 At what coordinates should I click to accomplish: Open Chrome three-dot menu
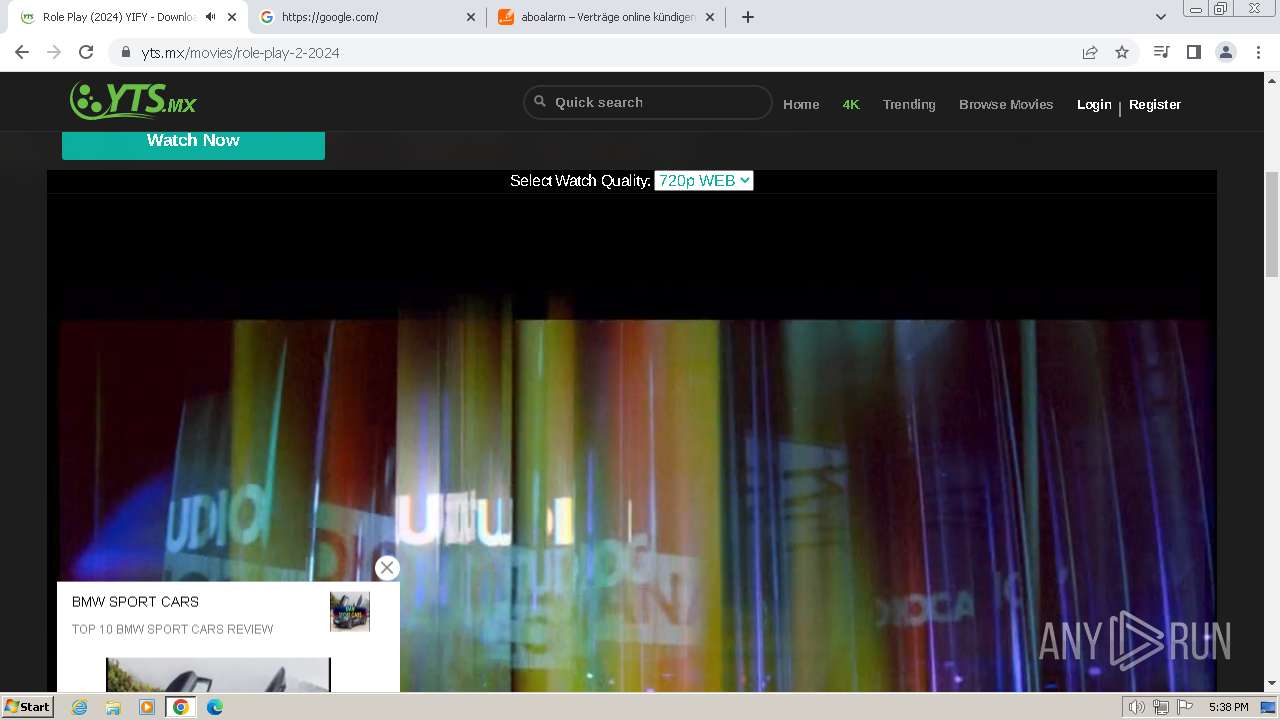[1259, 52]
